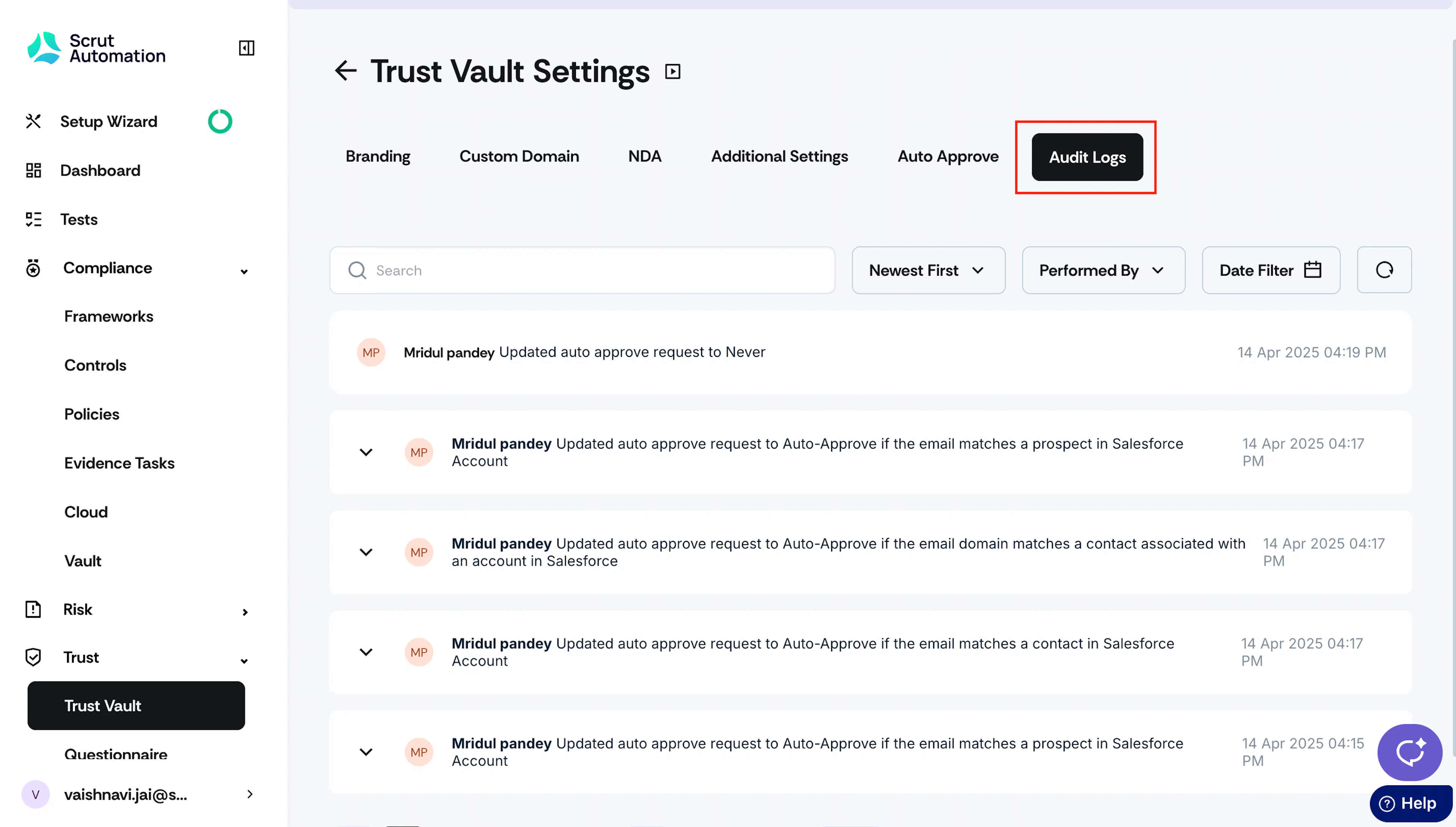The image size is (1456, 827).
Task: Select the Audit Logs tab
Action: coord(1087,157)
